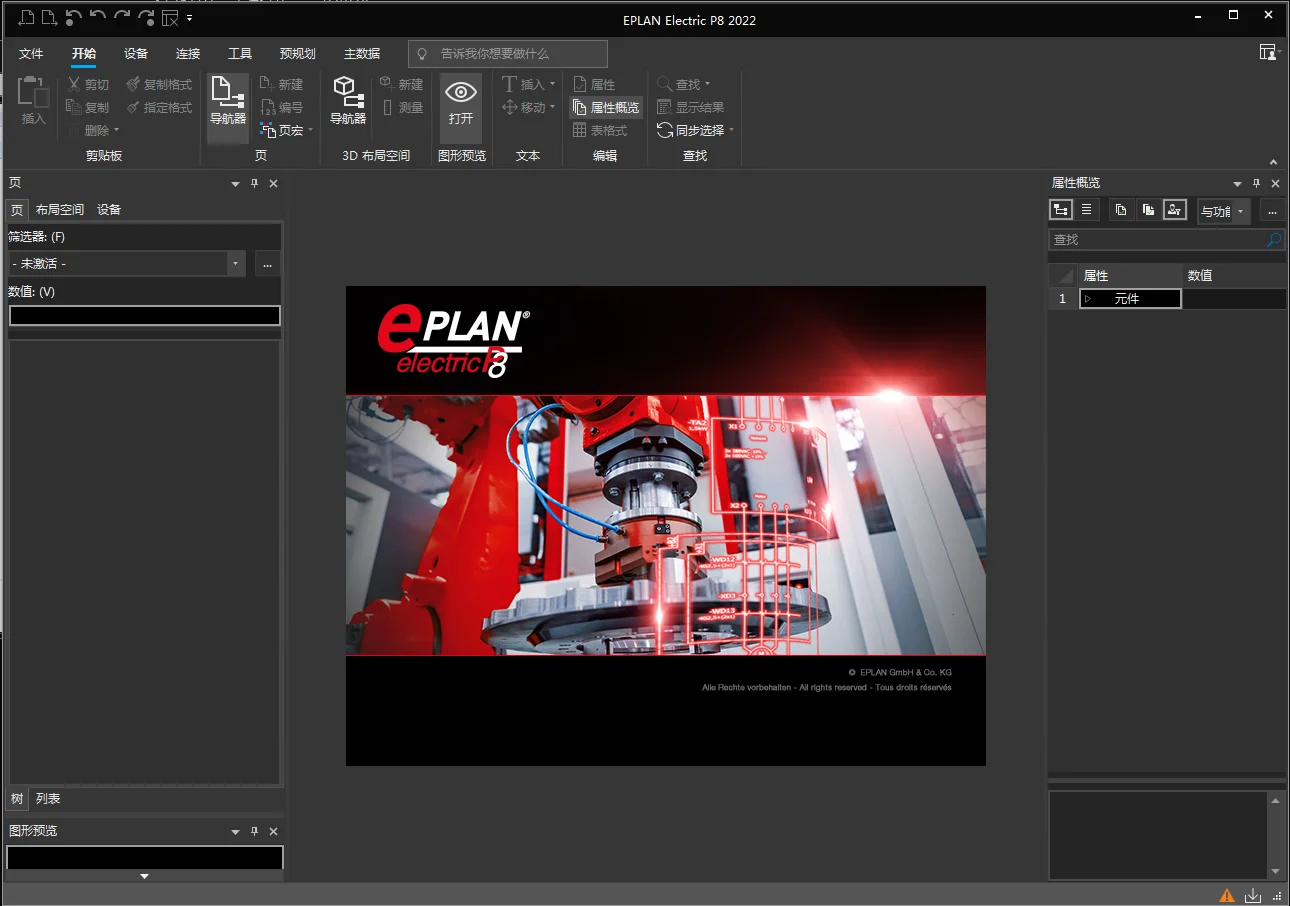Open the 页 navigator (导航器) in the ribbon
This screenshot has height=906, width=1290.
(x=228, y=101)
